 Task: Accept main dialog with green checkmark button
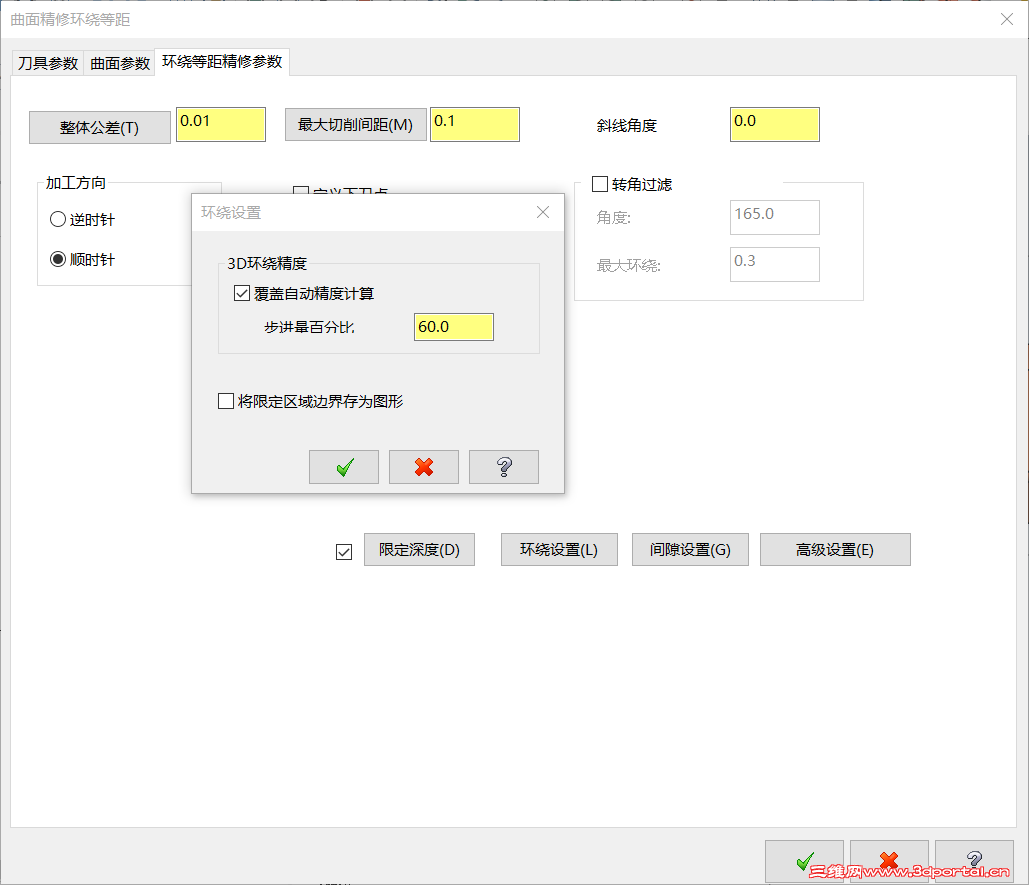point(803,861)
